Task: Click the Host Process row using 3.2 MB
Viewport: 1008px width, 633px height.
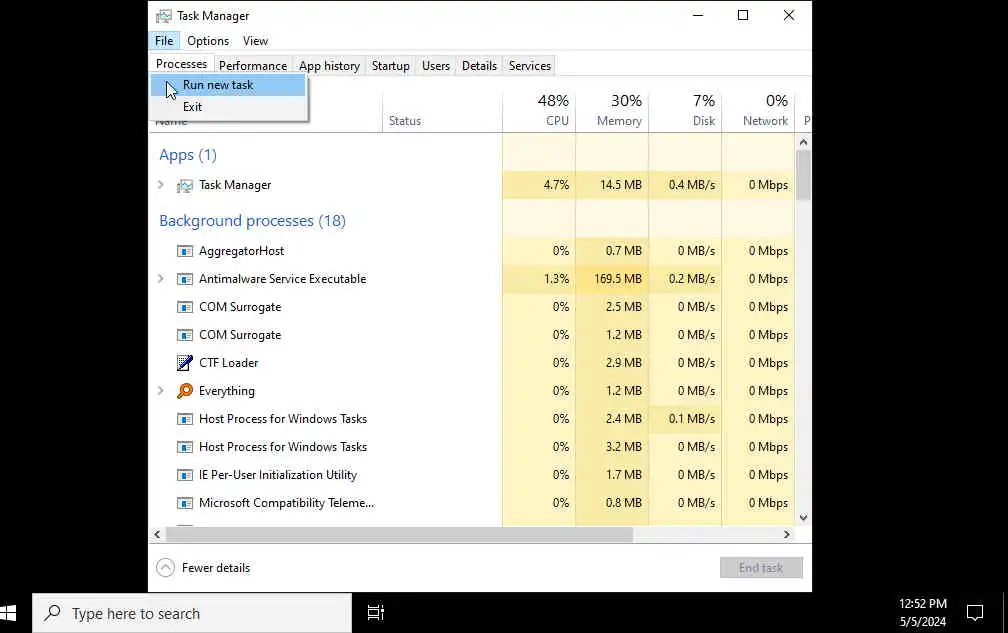Action: (471, 447)
